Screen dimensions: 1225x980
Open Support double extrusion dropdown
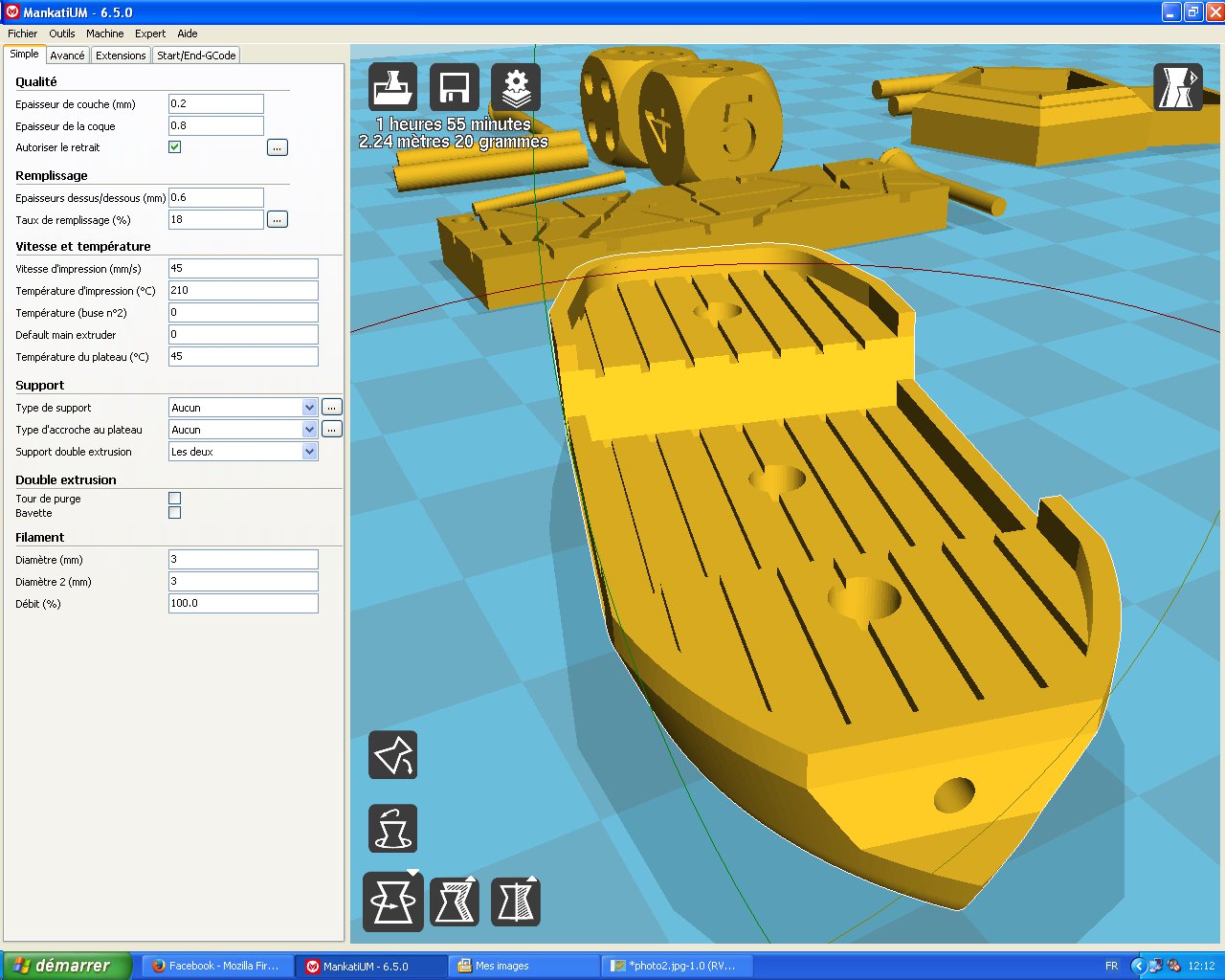click(243, 452)
